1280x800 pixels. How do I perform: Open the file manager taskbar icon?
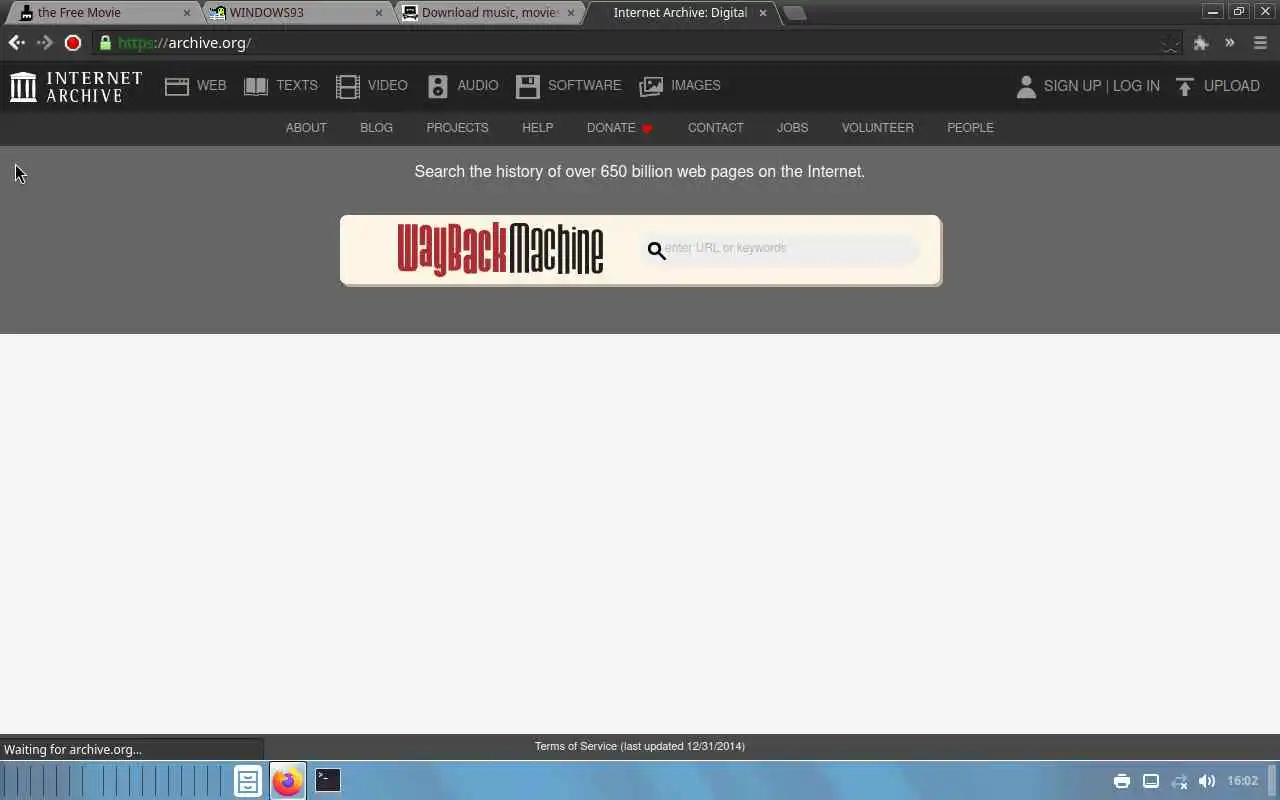pyautogui.click(x=248, y=781)
